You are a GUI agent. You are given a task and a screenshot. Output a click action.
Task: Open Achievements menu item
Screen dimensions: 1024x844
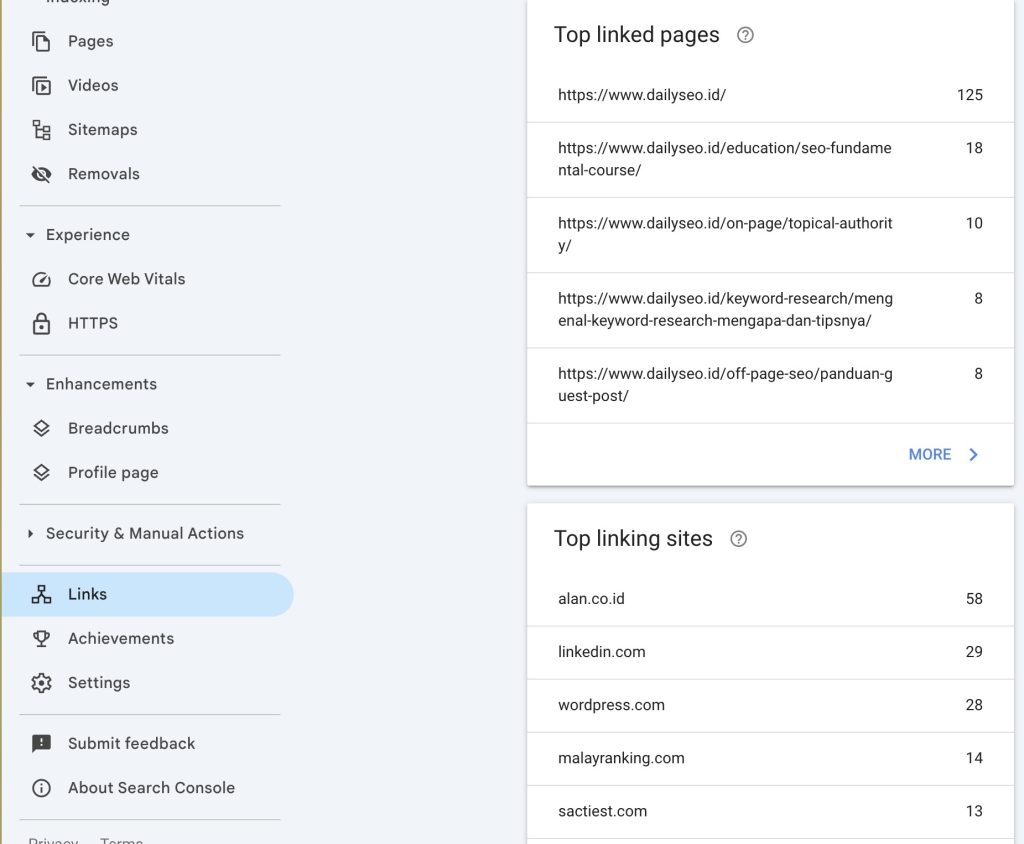147,639
